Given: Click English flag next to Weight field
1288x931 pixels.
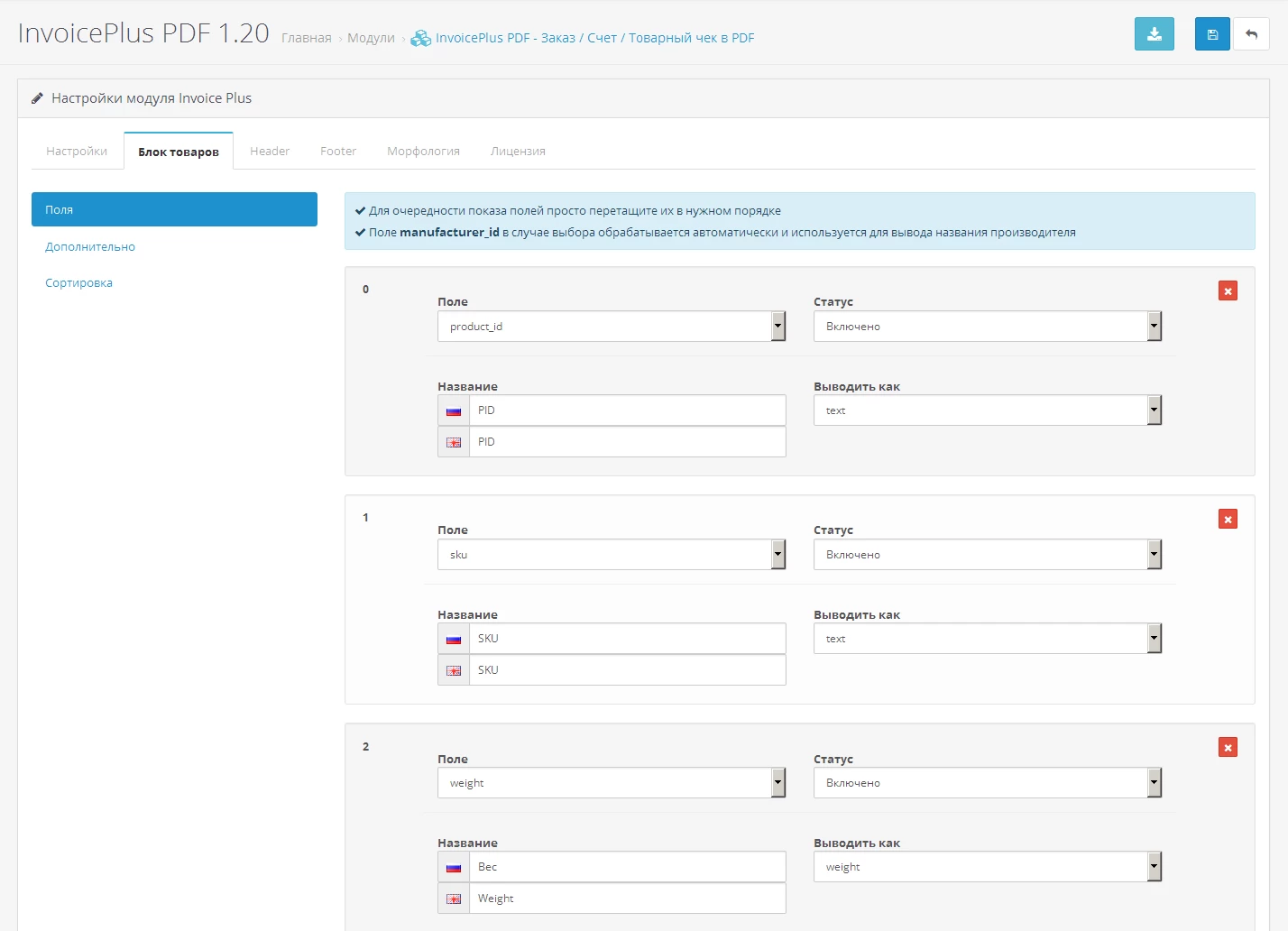Looking at the screenshot, I should [x=454, y=899].
